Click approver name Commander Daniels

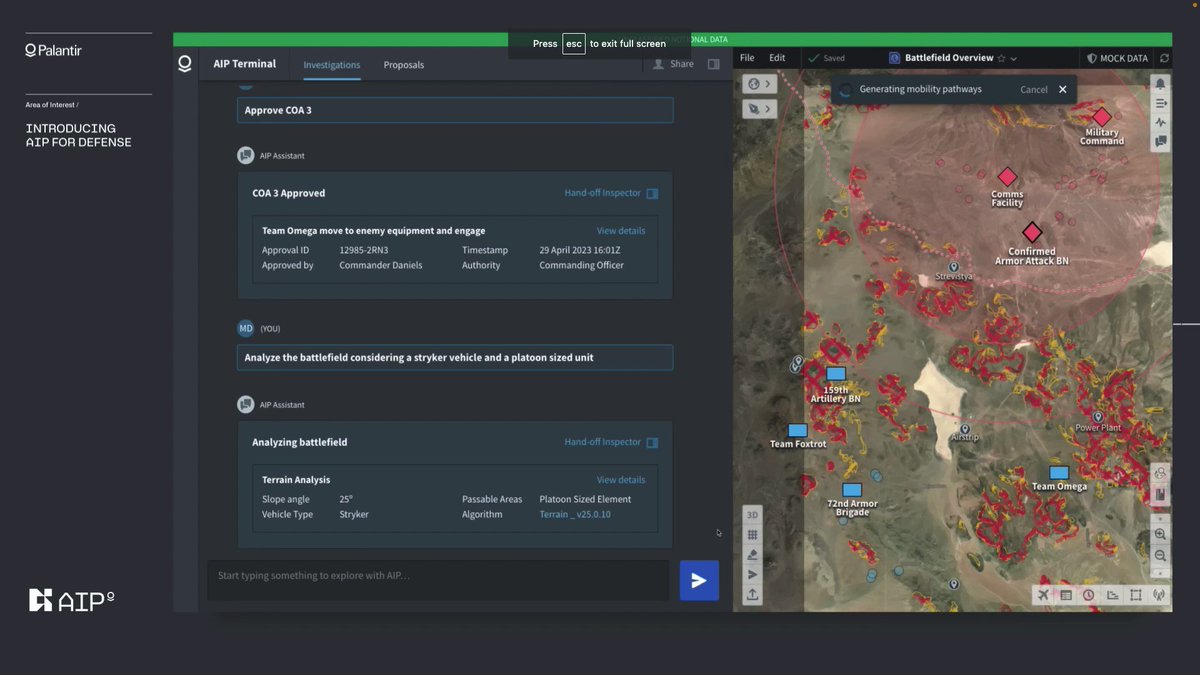click(x=381, y=265)
